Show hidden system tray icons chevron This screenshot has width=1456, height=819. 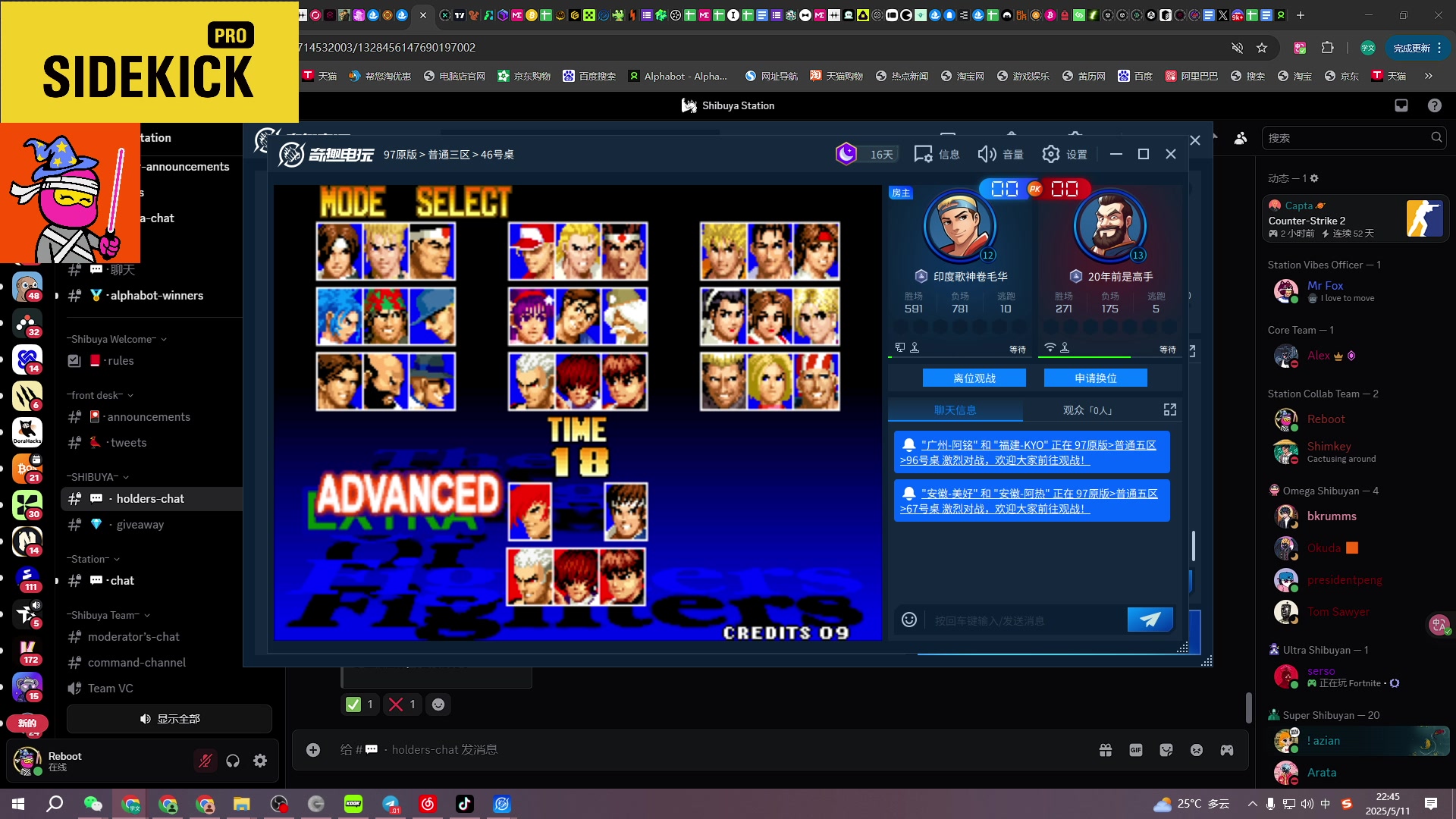[1252, 804]
